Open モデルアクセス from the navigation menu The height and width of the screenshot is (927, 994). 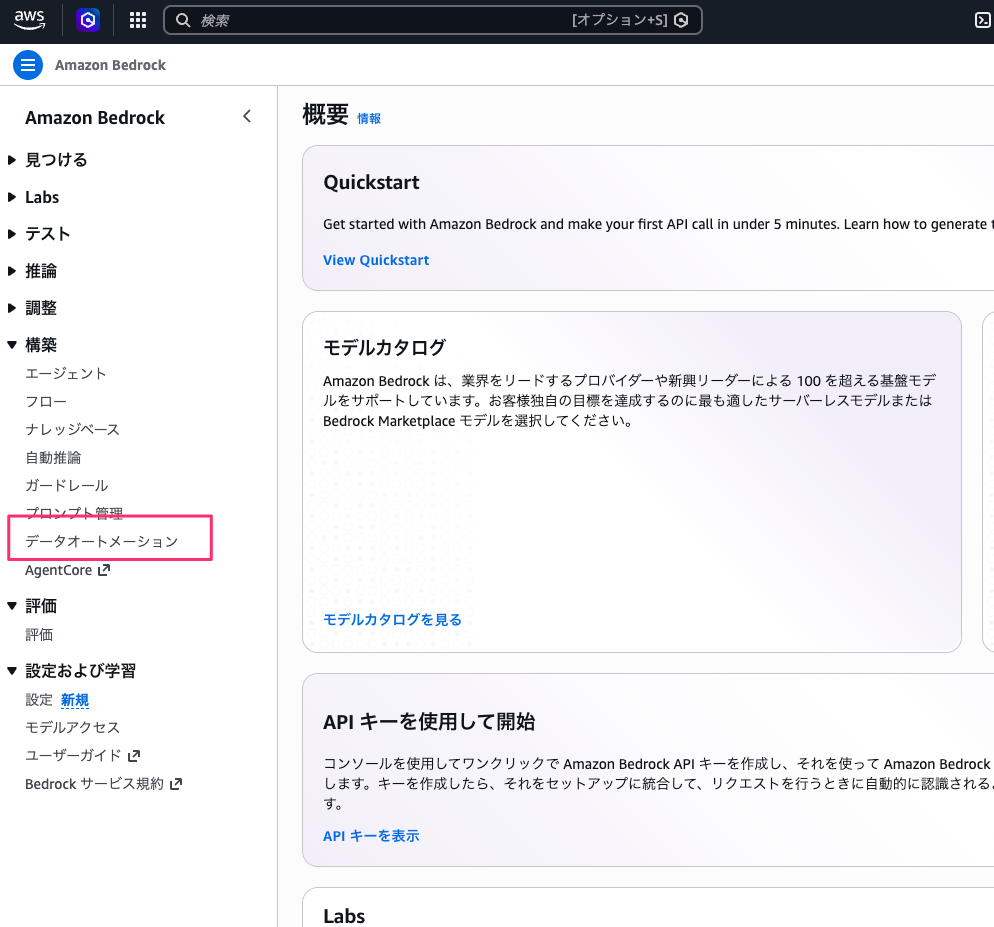pos(70,727)
